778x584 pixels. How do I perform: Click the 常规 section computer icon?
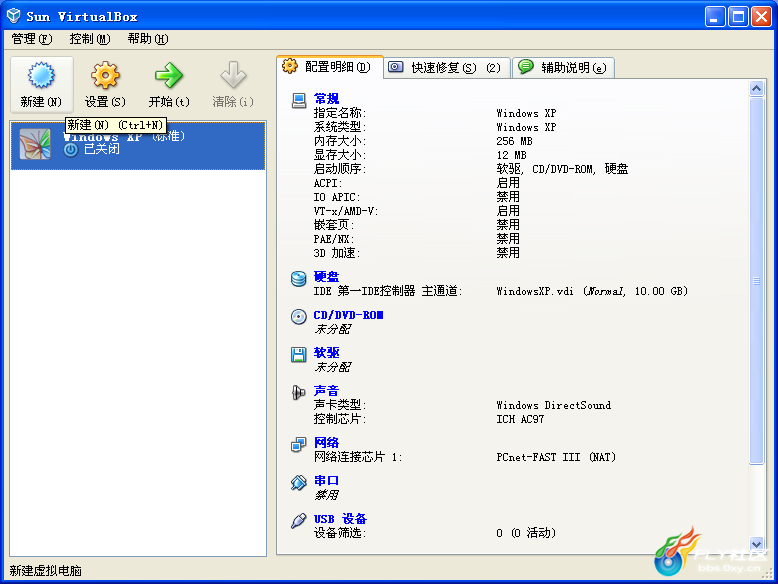tap(299, 101)
